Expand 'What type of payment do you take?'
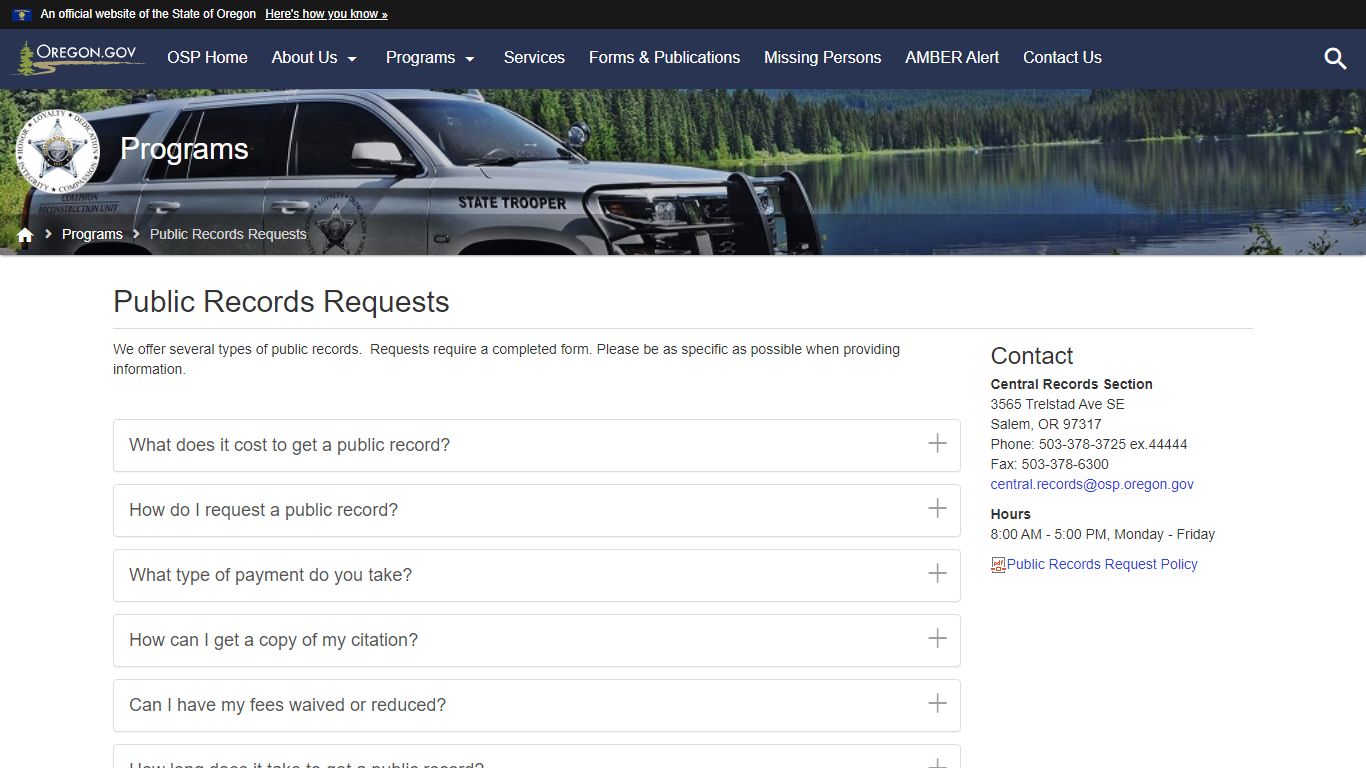 (537, 575)
